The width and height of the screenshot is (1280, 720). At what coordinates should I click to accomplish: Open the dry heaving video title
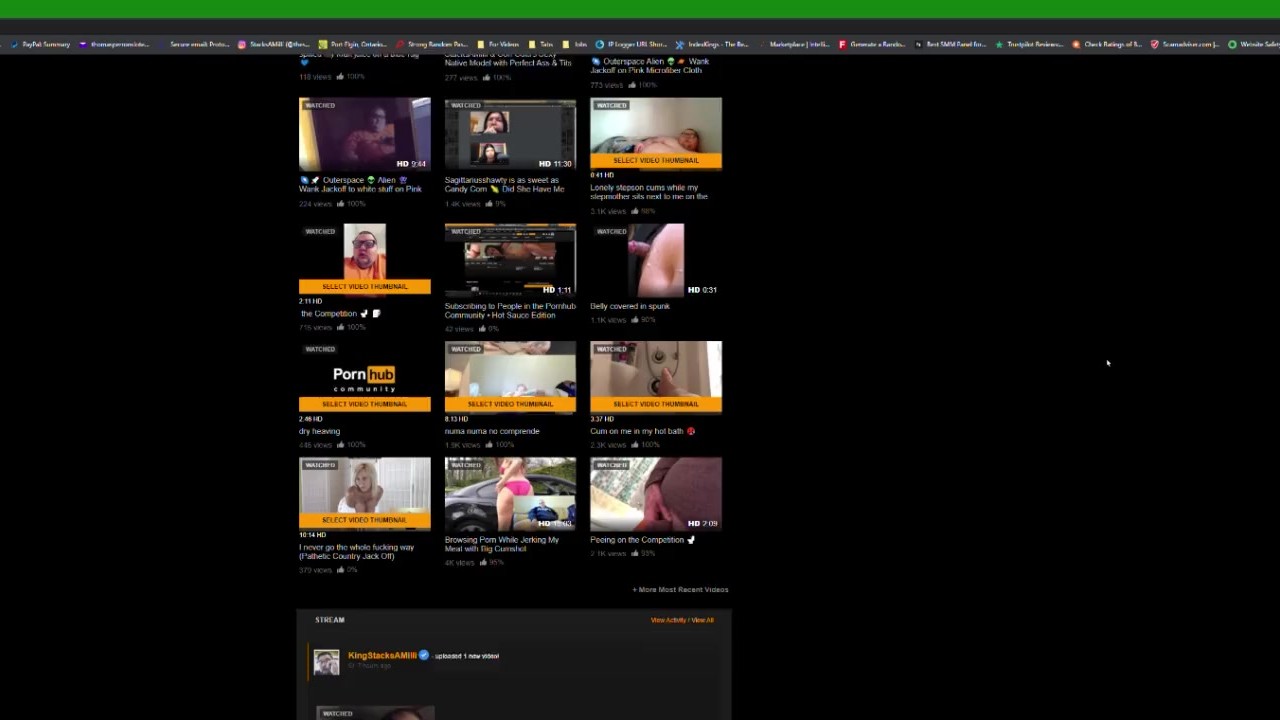click(320, 431)
